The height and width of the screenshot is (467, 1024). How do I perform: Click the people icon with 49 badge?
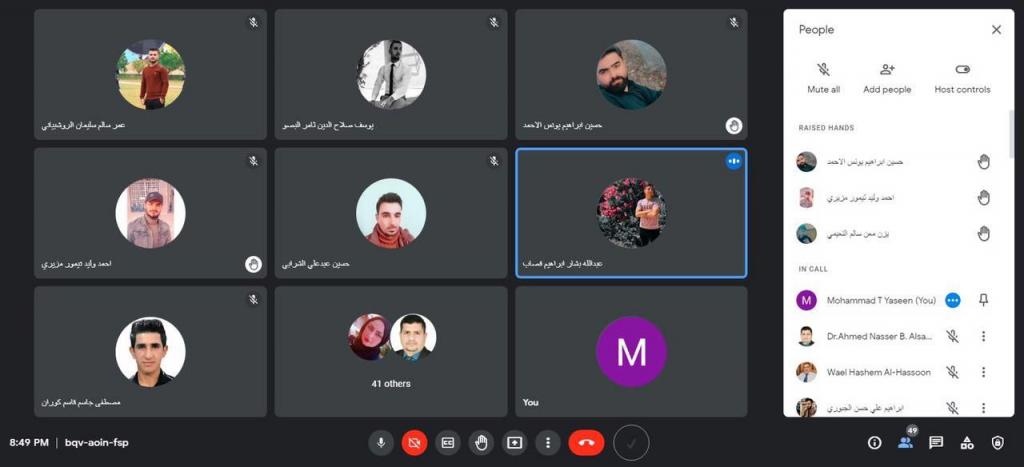coord(906,442)
